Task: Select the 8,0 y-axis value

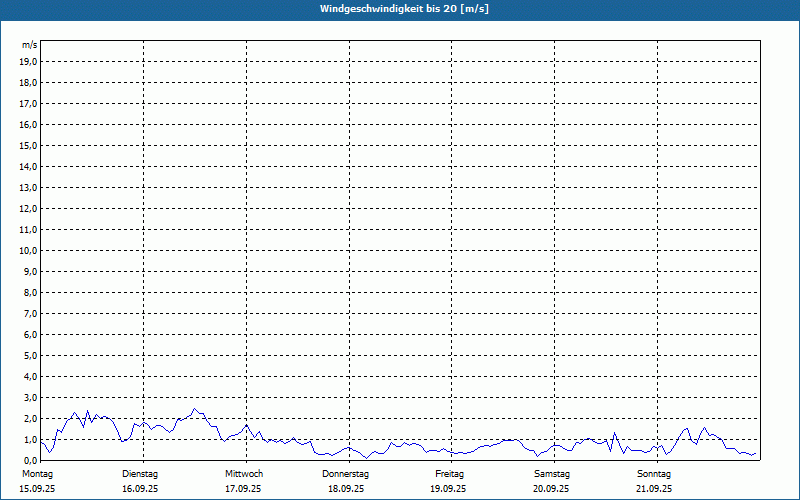Action: [30, 292]
